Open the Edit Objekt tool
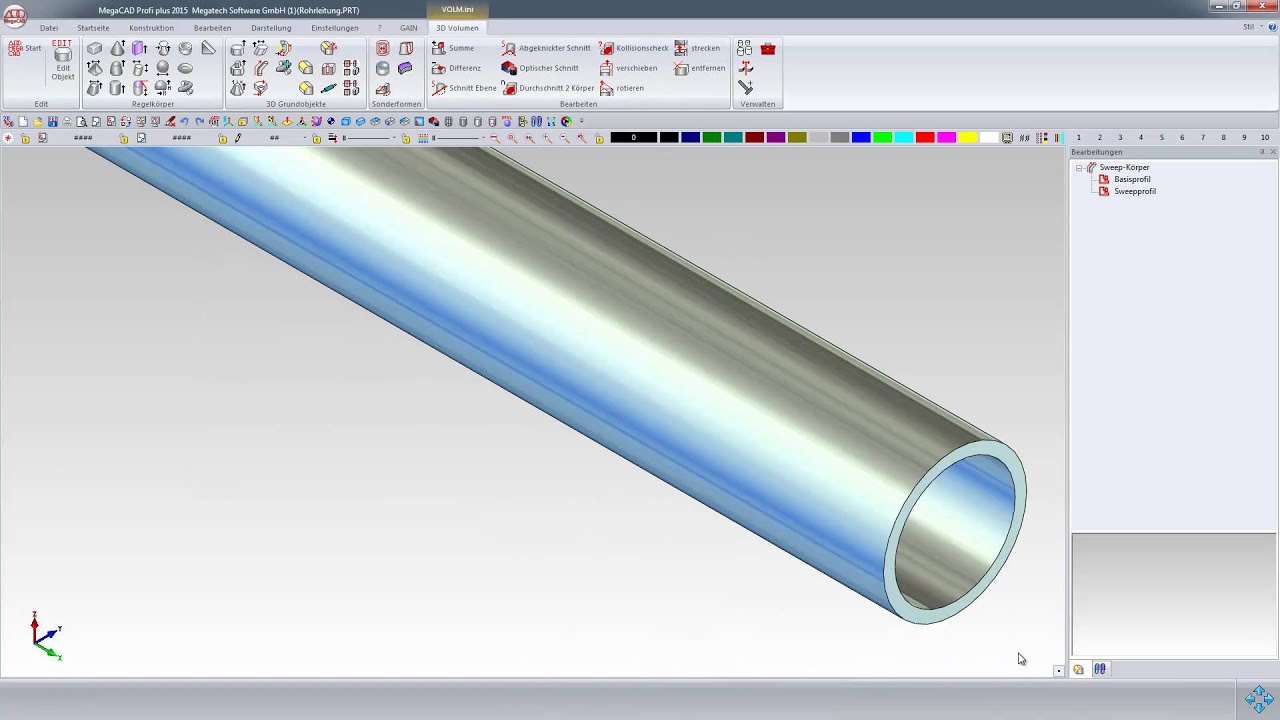Screen dimensions: 1280x720 (63, 62)
